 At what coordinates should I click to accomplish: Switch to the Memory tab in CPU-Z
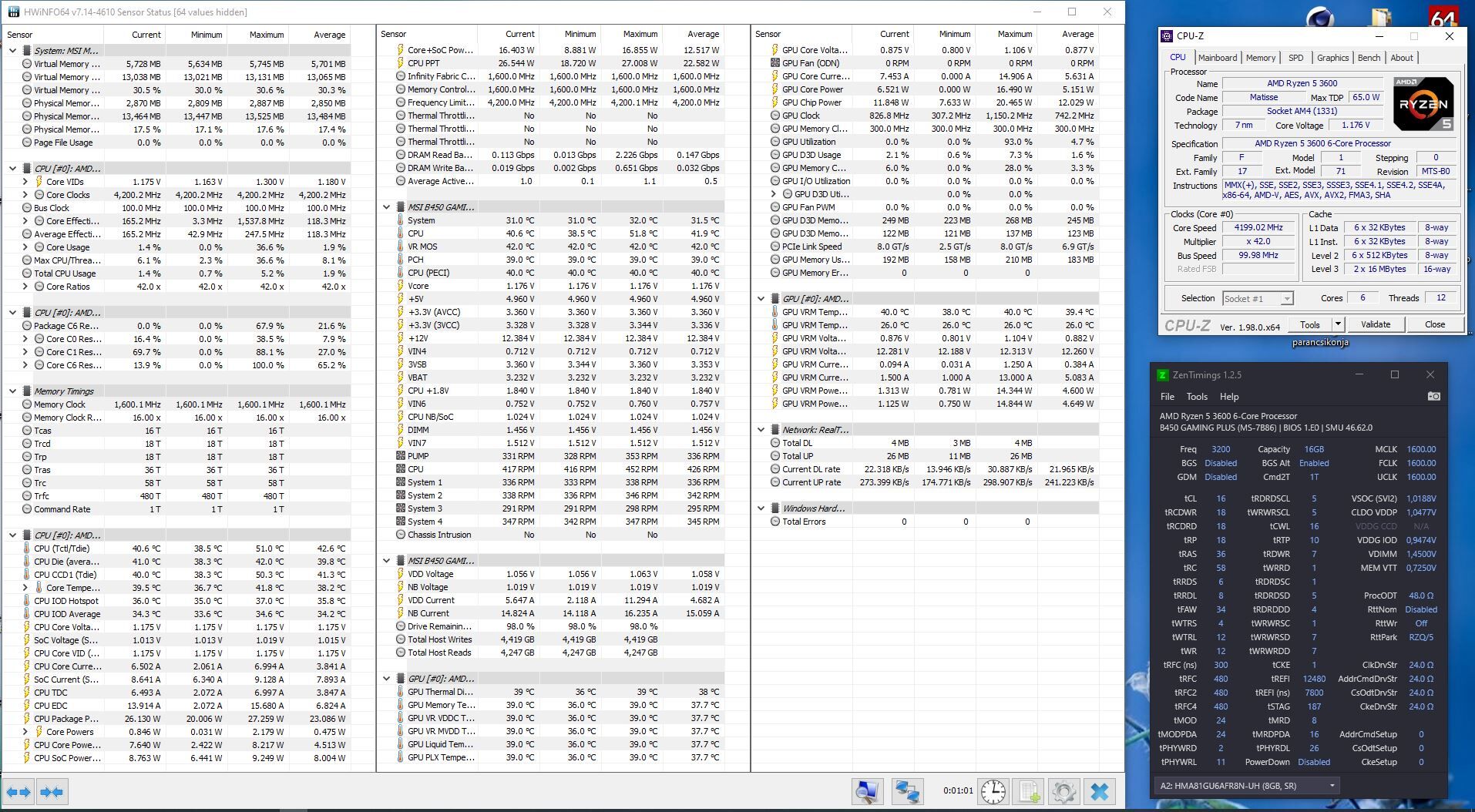[1260, 58]
